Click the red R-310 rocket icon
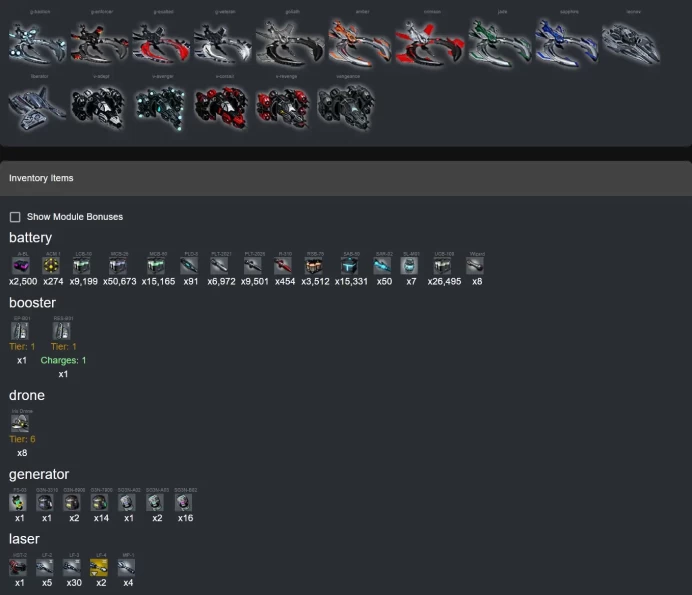 (283, 266)
